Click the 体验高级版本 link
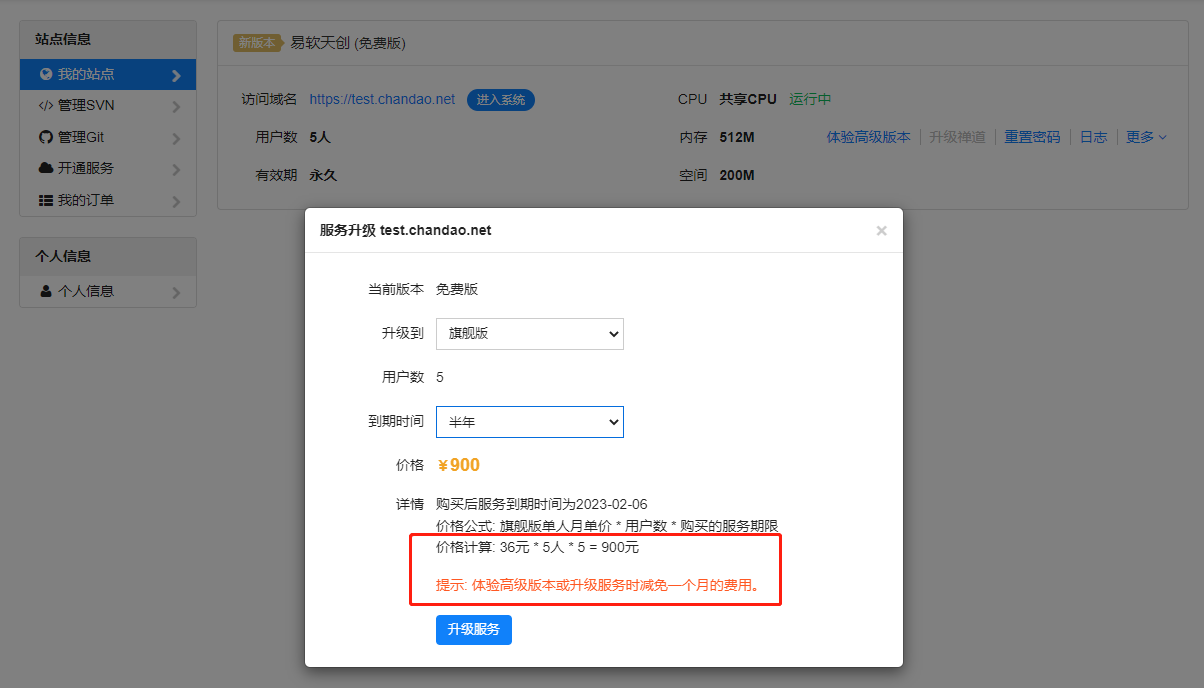The image size is (1204, 688). tap(868, 137)
